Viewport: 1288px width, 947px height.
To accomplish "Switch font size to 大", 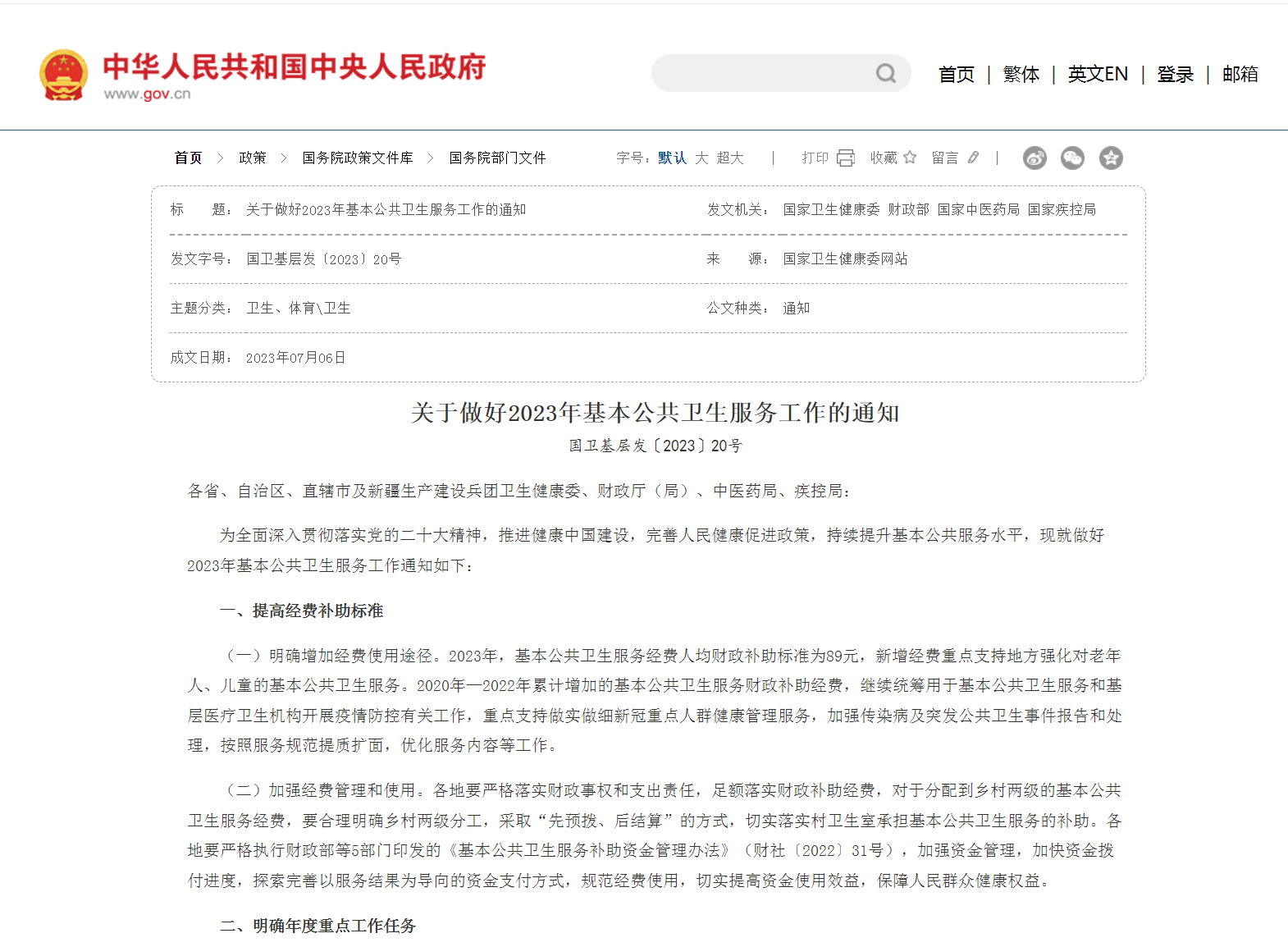I will (701, 158).
